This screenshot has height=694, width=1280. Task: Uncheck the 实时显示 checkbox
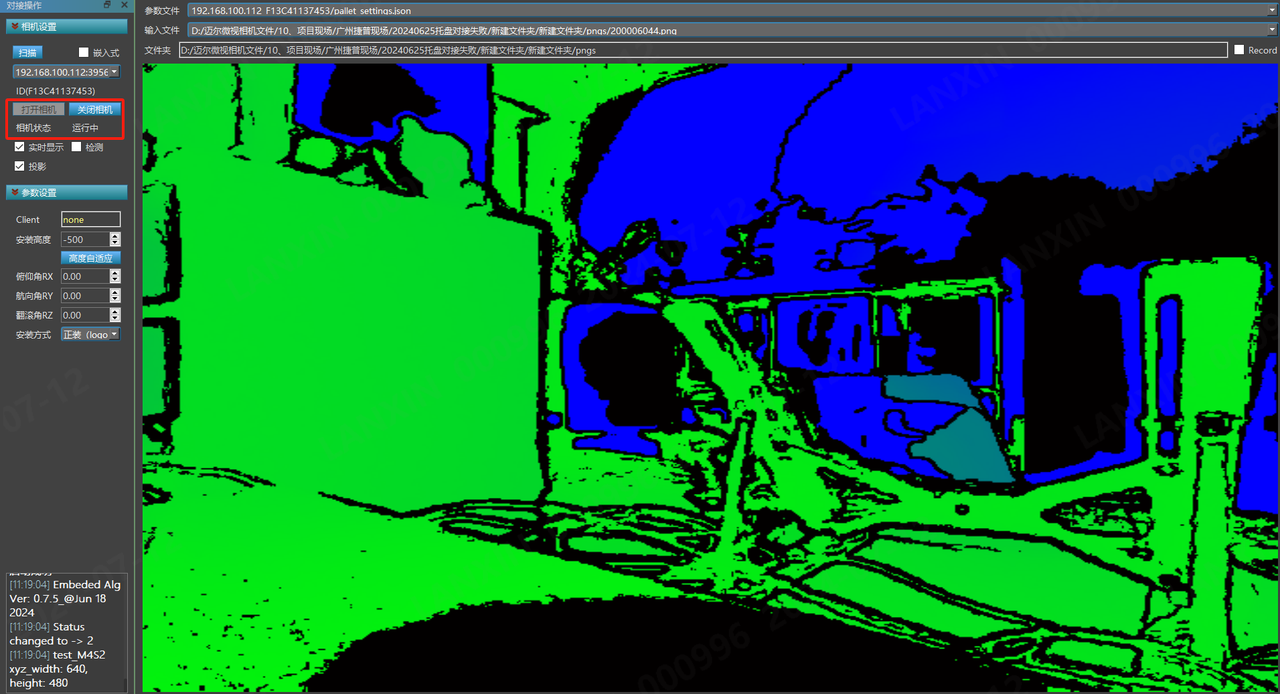(19, 147)
